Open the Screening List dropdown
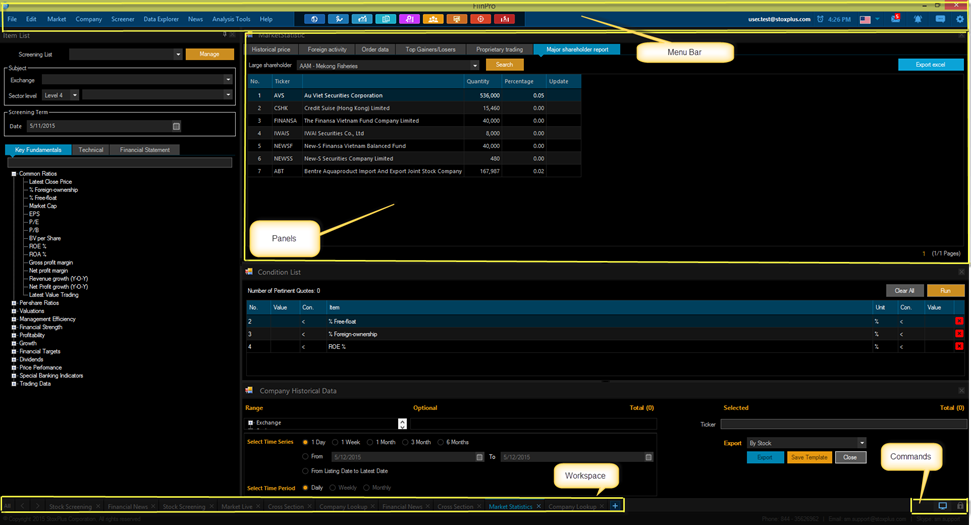Screen dimensions: 971x525 pyautogui.click(x=178, y=54)
